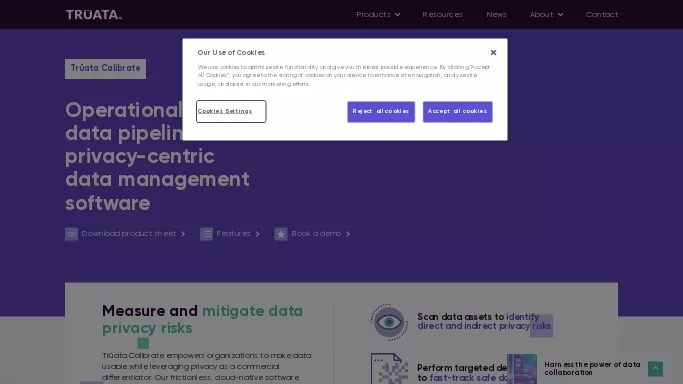The width and height of the screenshot is (683, 384).
Task: Close the cookie consent dialog
Action: 493,53
